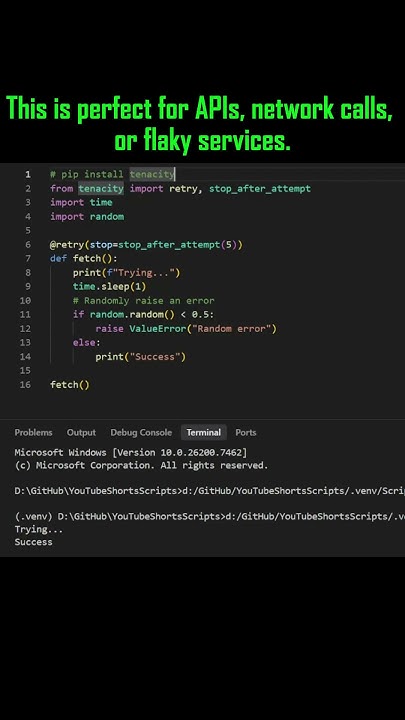Click the 'Trying...' terminal output

pyautogui.click(x=39, y=529)
